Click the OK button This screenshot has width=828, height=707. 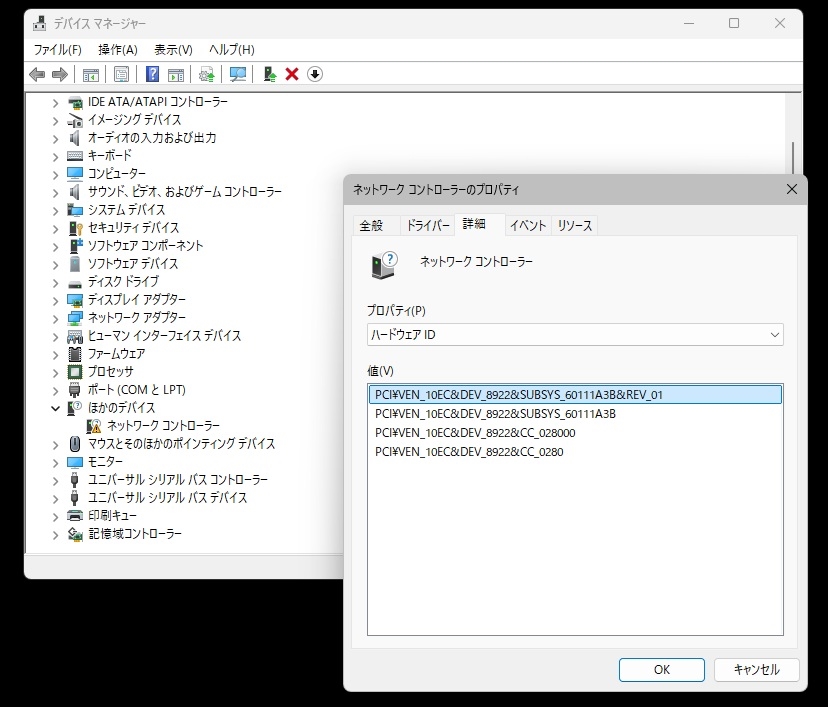click(x=662, y=670)
